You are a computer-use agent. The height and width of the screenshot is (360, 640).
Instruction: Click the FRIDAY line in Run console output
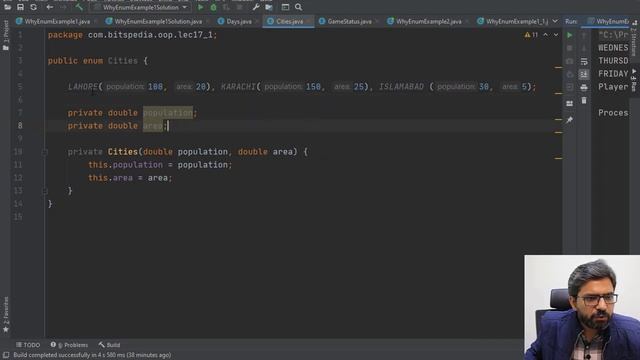tap(613, 74)
